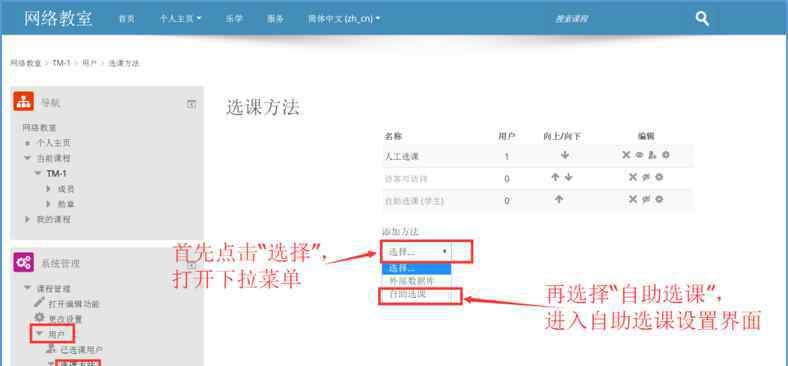Click the magnifier search icon in header

(x=702, y=19)
